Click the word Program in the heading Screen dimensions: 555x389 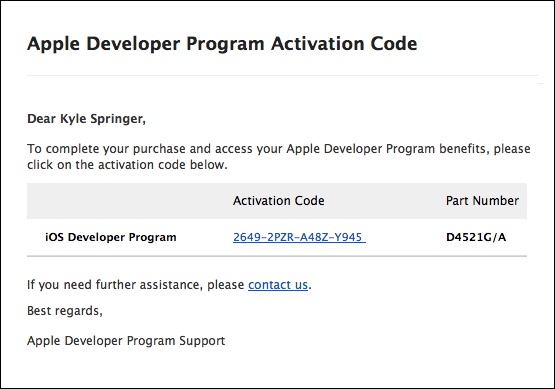point(225,45)
